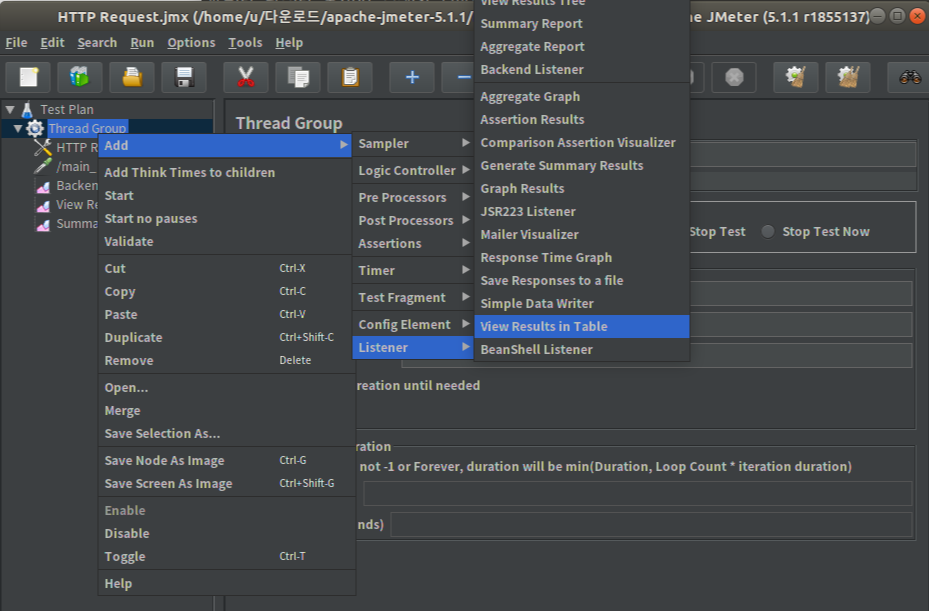This screenshot has height=611, width=929.
Task: Choose Aggregate Report listener
Action: pos(582,47)
